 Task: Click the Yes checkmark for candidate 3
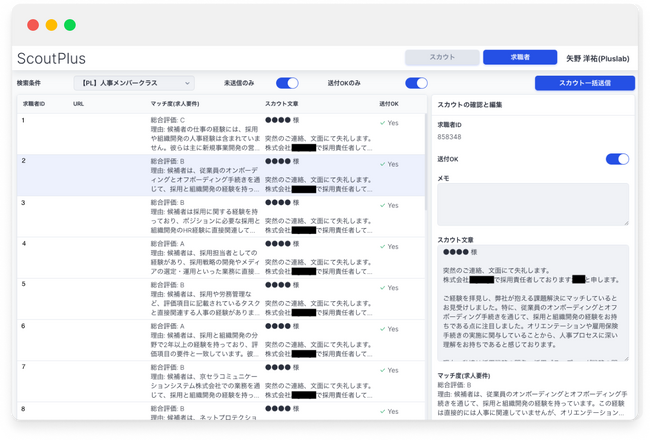[x=382, y=205]
